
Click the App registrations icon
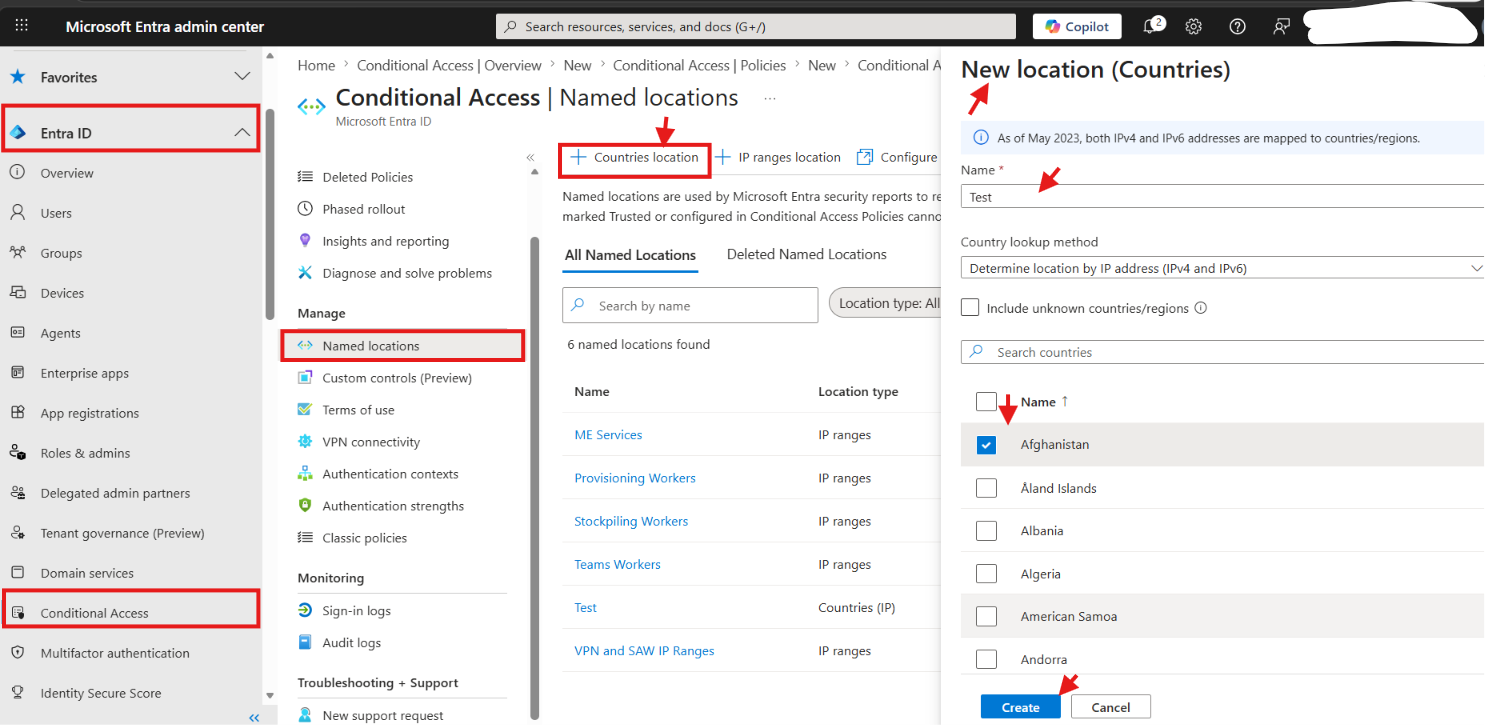(18, 413)
